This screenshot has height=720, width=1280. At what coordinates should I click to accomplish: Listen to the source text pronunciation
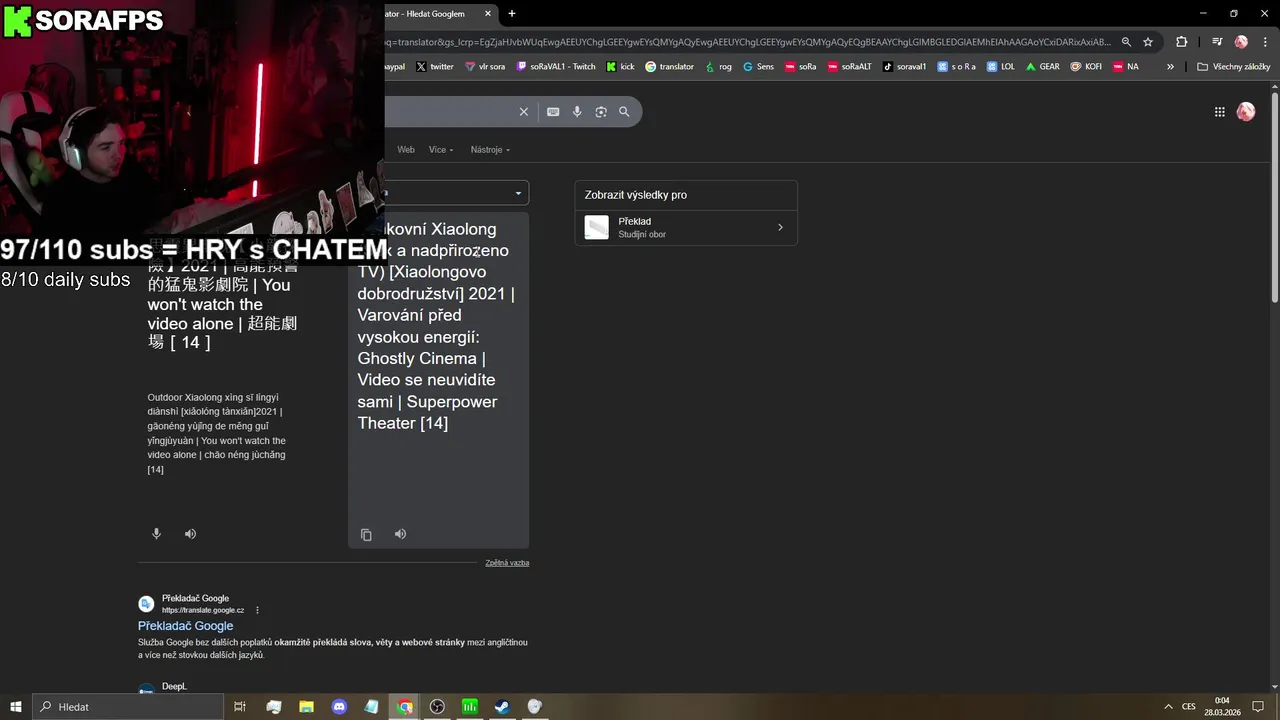point(190,534)
